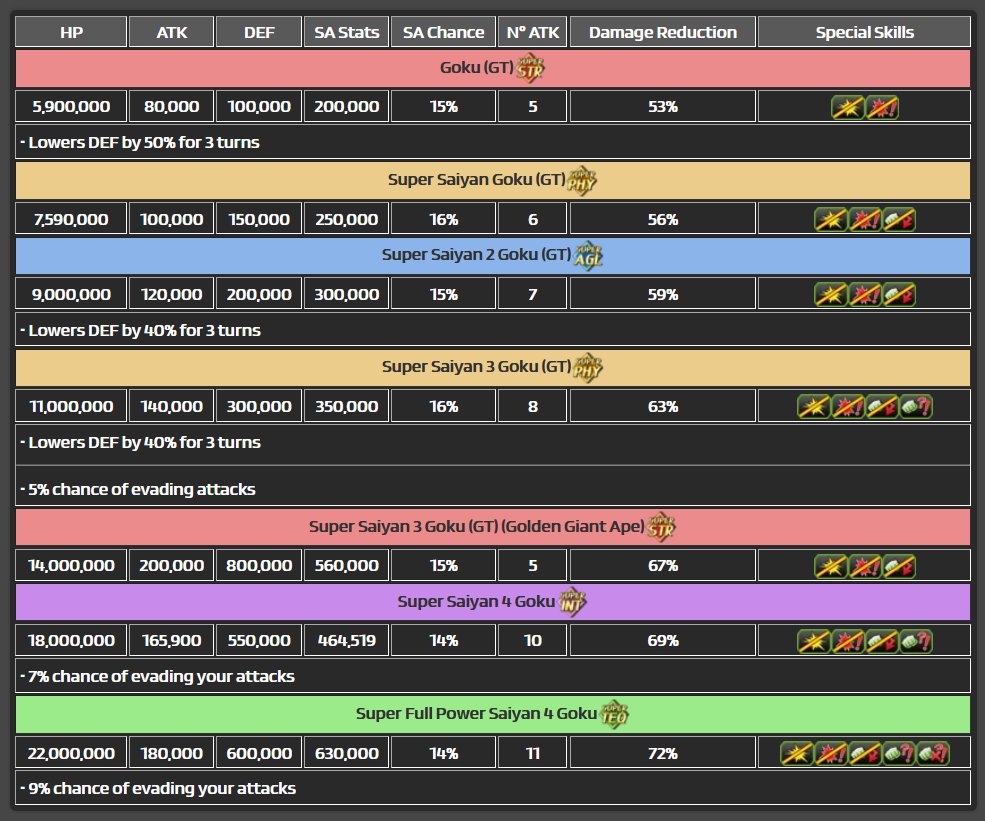985x821 pixels.
Task: Click the Super TEQ badge beside Super Full Power Saiyan 4 Goku
Action: [614, 715]
